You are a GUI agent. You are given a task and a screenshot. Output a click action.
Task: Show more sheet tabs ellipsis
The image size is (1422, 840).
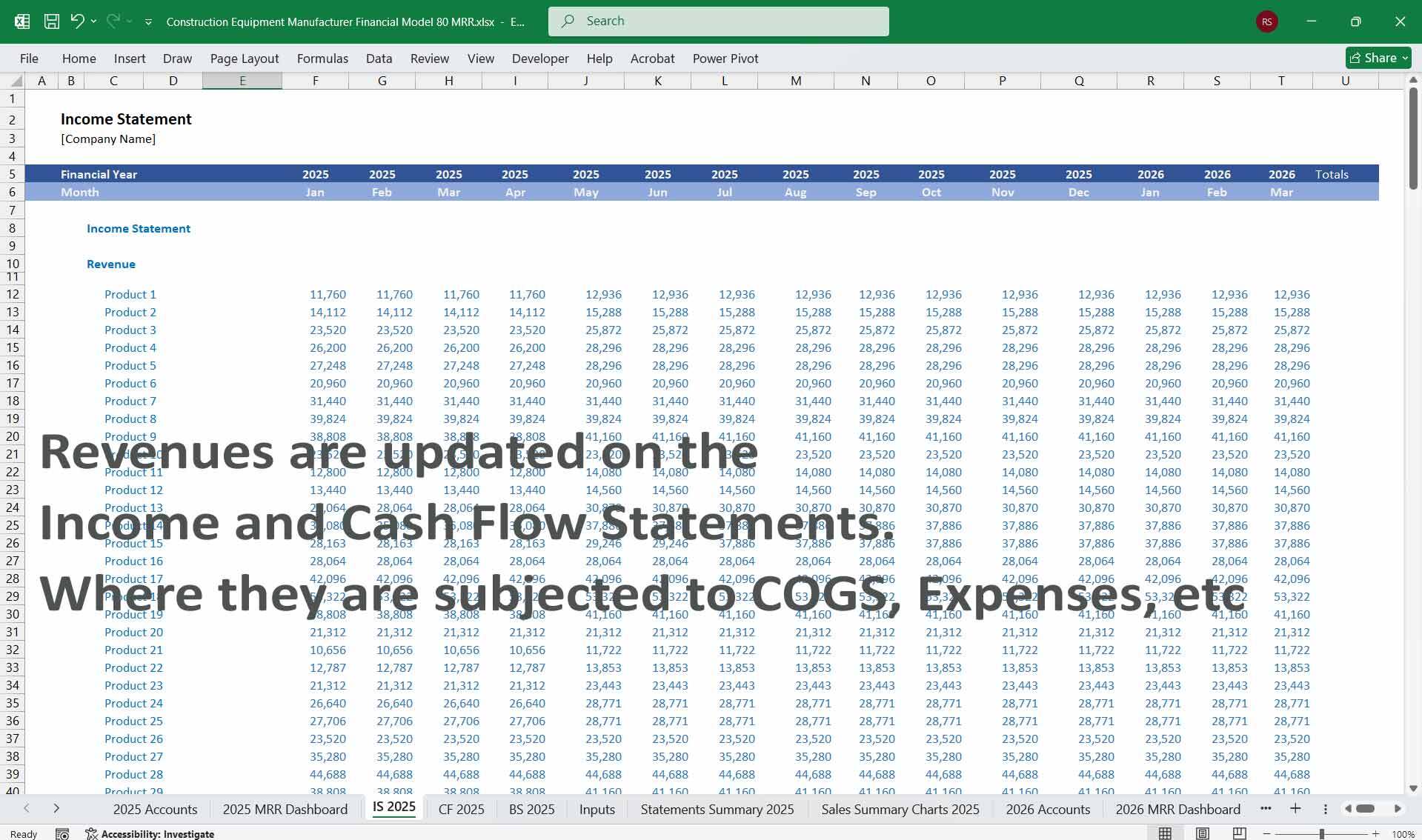pyautogui.click(x=1266, y=808)
